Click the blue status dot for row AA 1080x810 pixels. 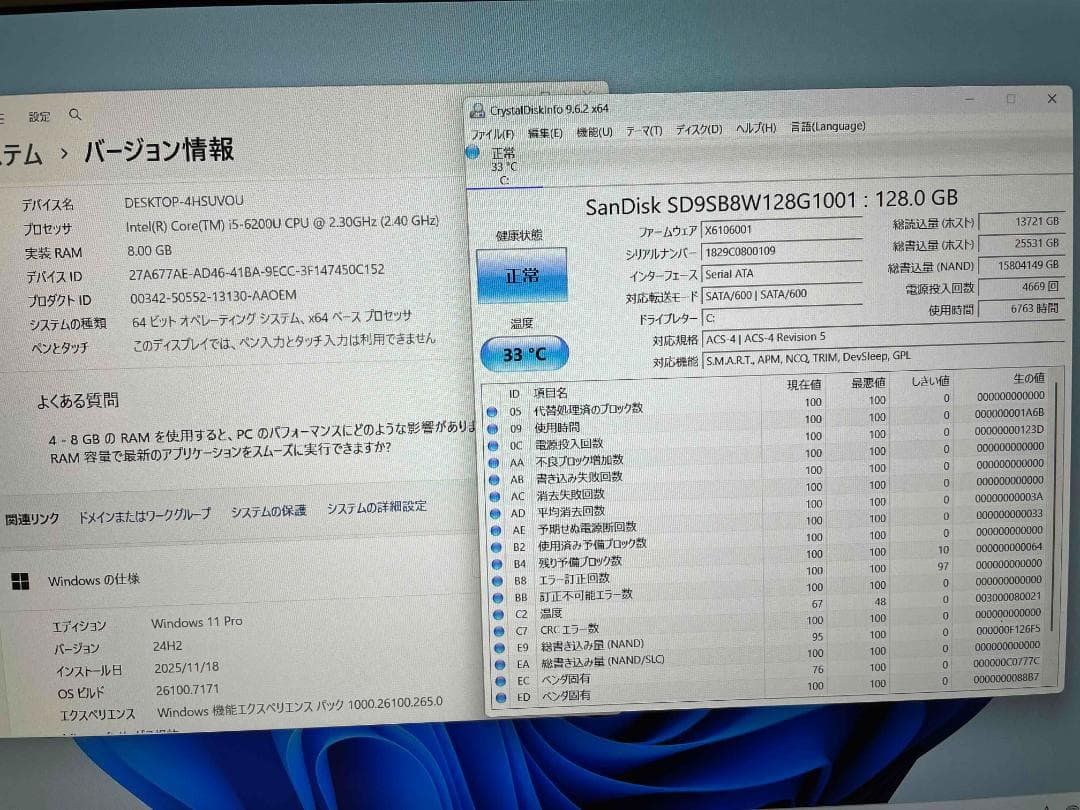tap(494, 463)
